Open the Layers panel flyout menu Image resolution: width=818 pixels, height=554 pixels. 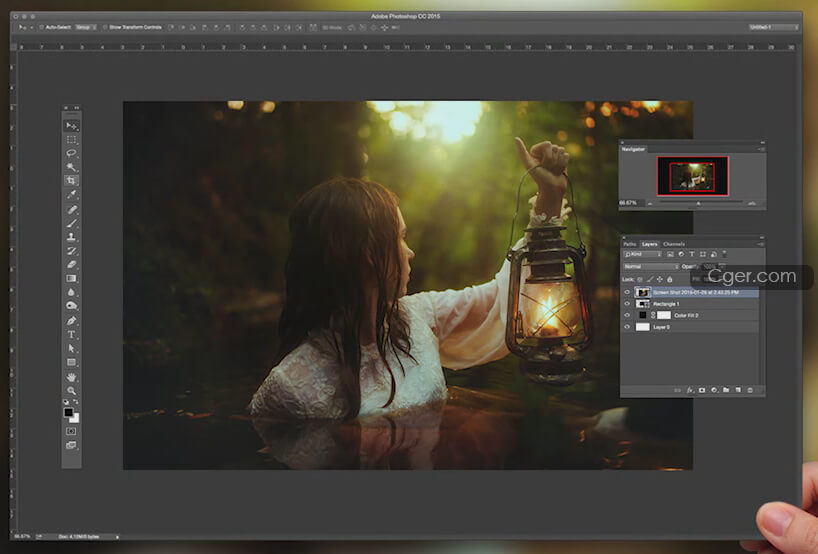(761, 244)
